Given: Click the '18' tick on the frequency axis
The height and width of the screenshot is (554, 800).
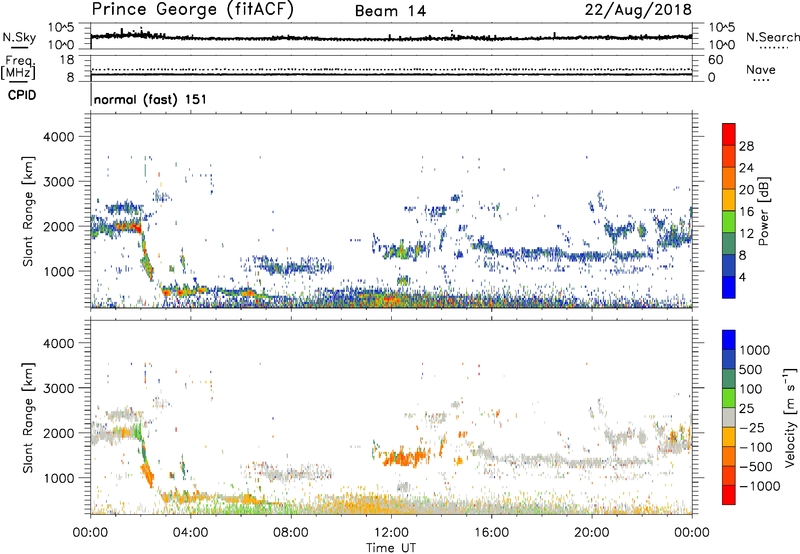Looking at the screenshot, I should (67, 60).
